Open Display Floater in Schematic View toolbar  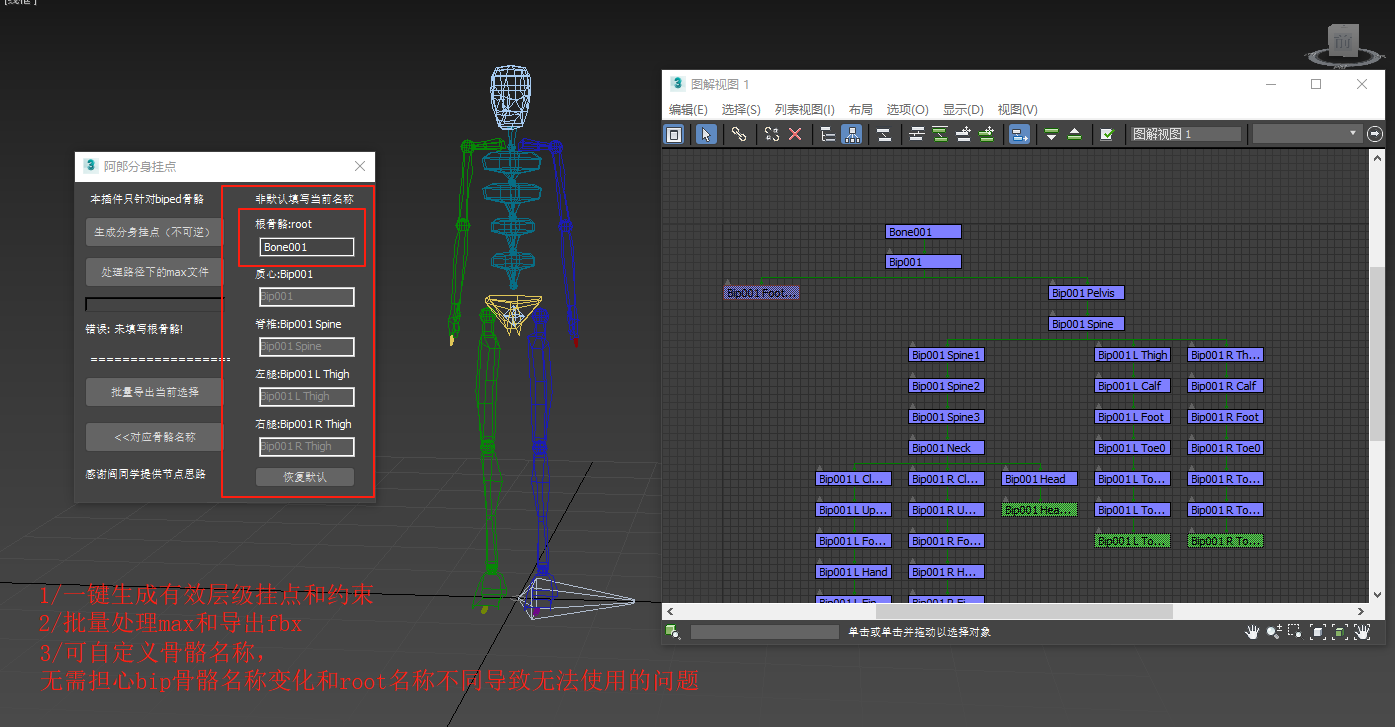click(675, 134)
